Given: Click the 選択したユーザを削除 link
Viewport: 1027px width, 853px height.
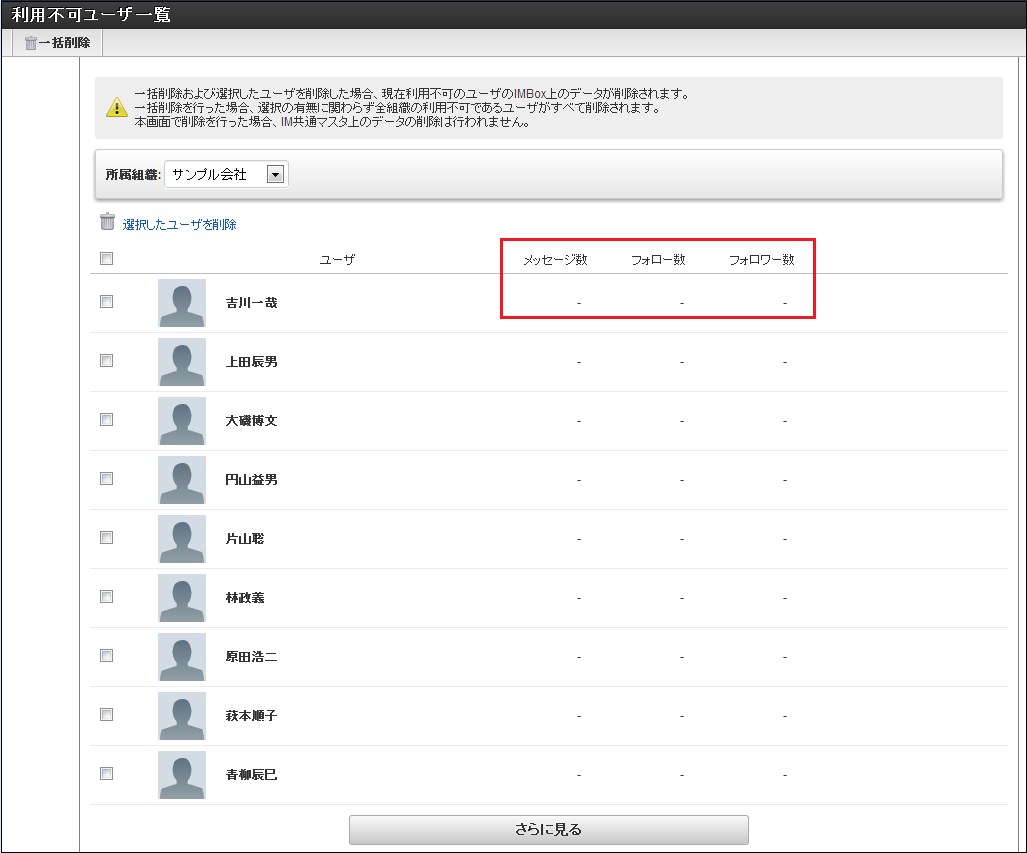Looking at the screenshot, I should pos(179,225).
